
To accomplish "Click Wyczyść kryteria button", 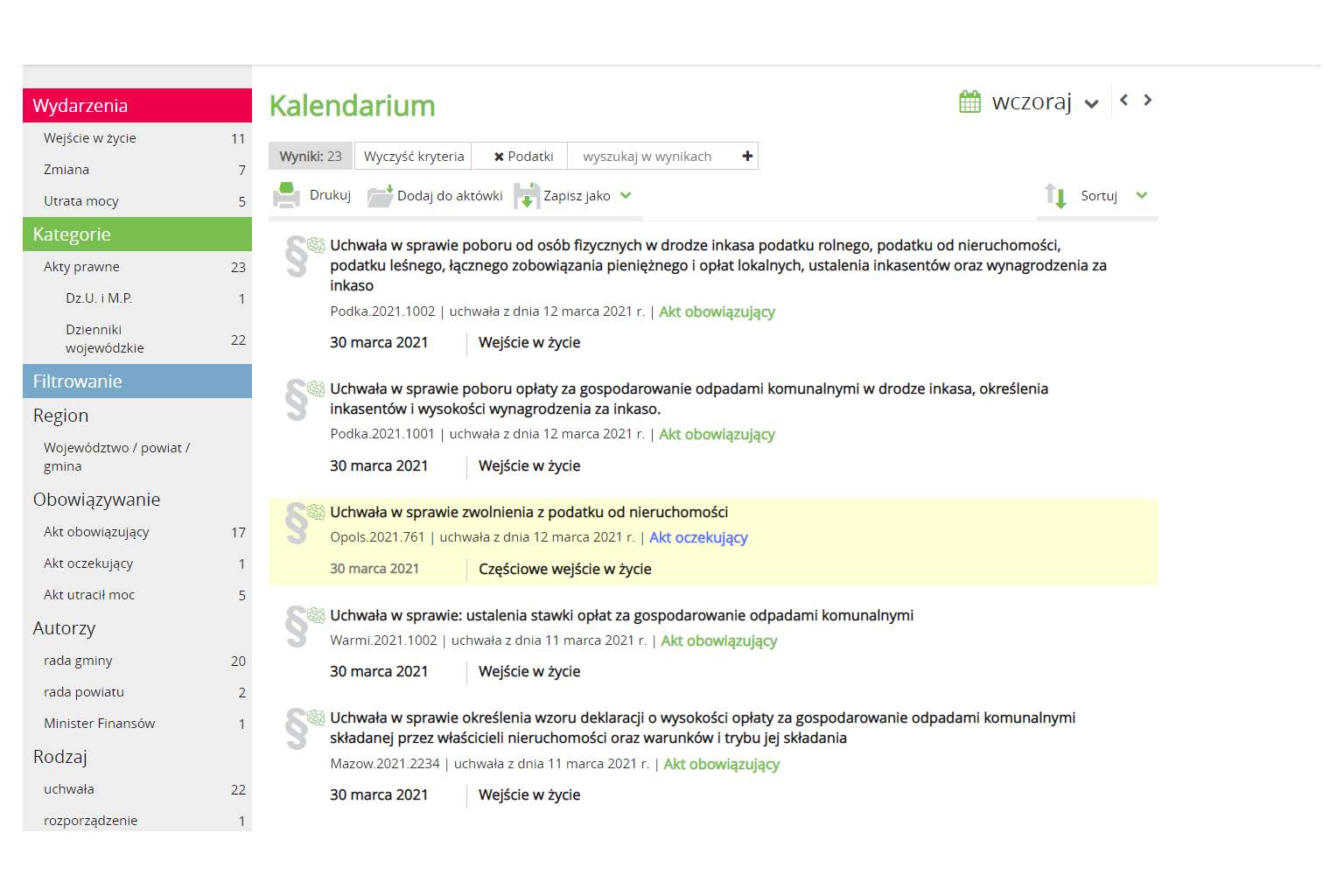I will tap(414, 156).
